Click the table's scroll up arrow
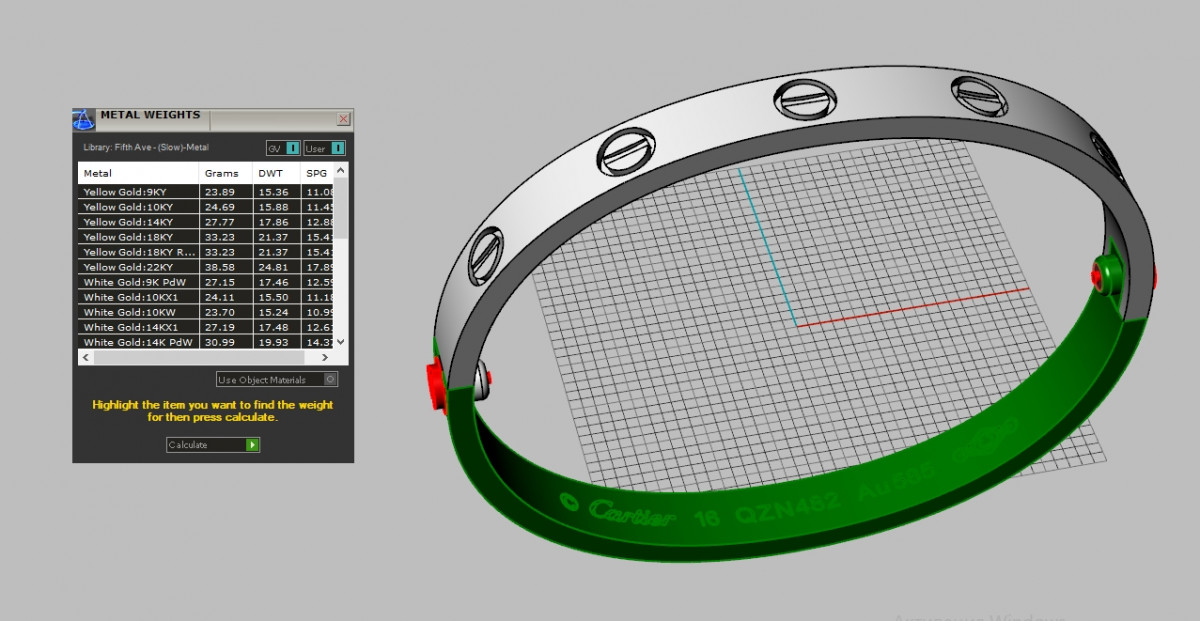 click(341, 171)
